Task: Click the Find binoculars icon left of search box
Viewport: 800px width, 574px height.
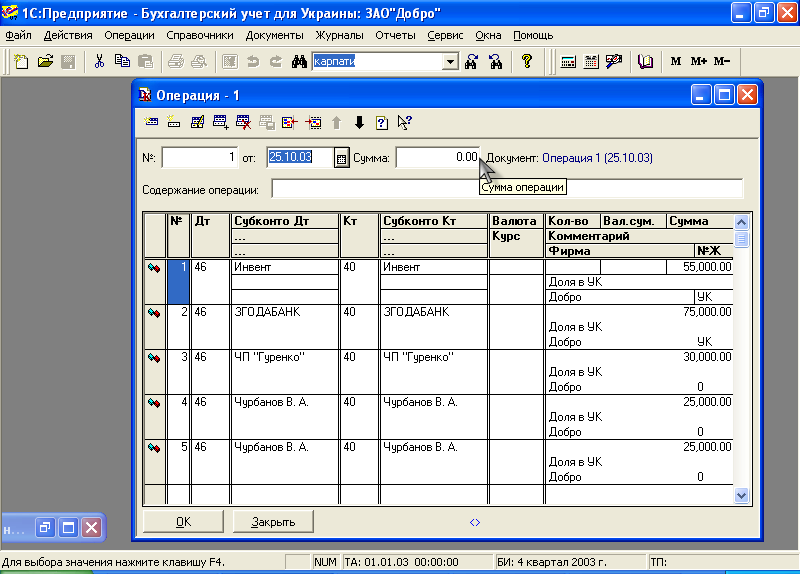Action: 299,62
